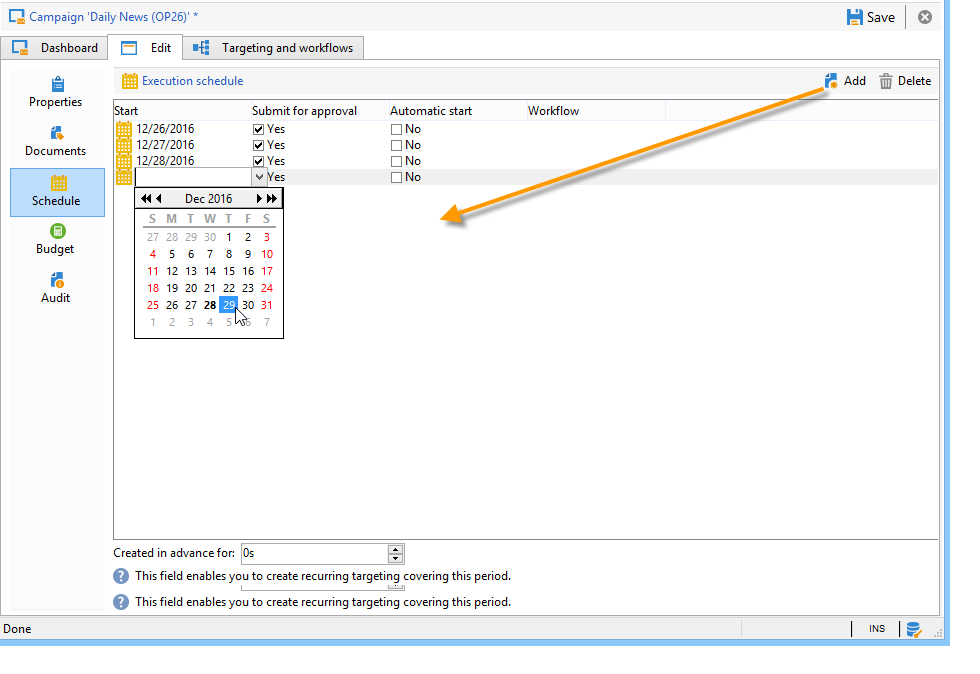Image resolution: width=980 pixels, height=674 pixels.
Task: Open the Budget section icon
Action: 58,231
